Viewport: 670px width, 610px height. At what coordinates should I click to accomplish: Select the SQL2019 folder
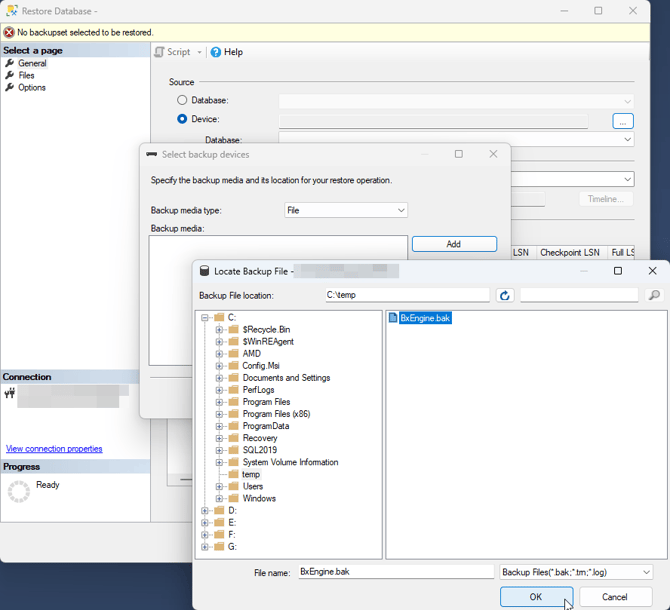click(x=259, y=450)
